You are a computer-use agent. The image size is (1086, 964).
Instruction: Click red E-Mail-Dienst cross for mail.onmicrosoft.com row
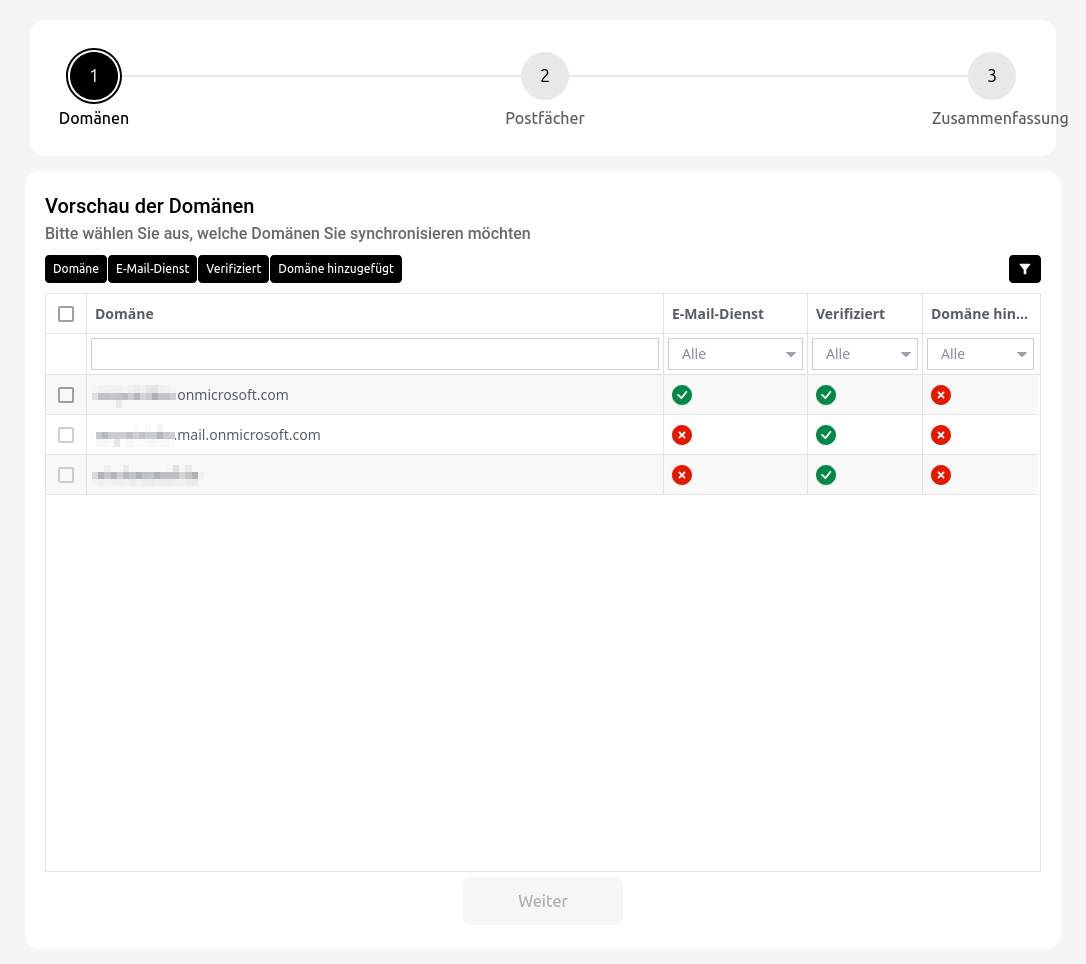coord(682,435)
